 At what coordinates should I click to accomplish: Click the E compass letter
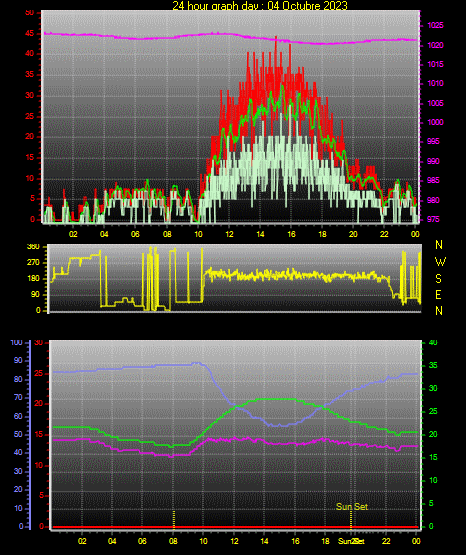(438, 295)
